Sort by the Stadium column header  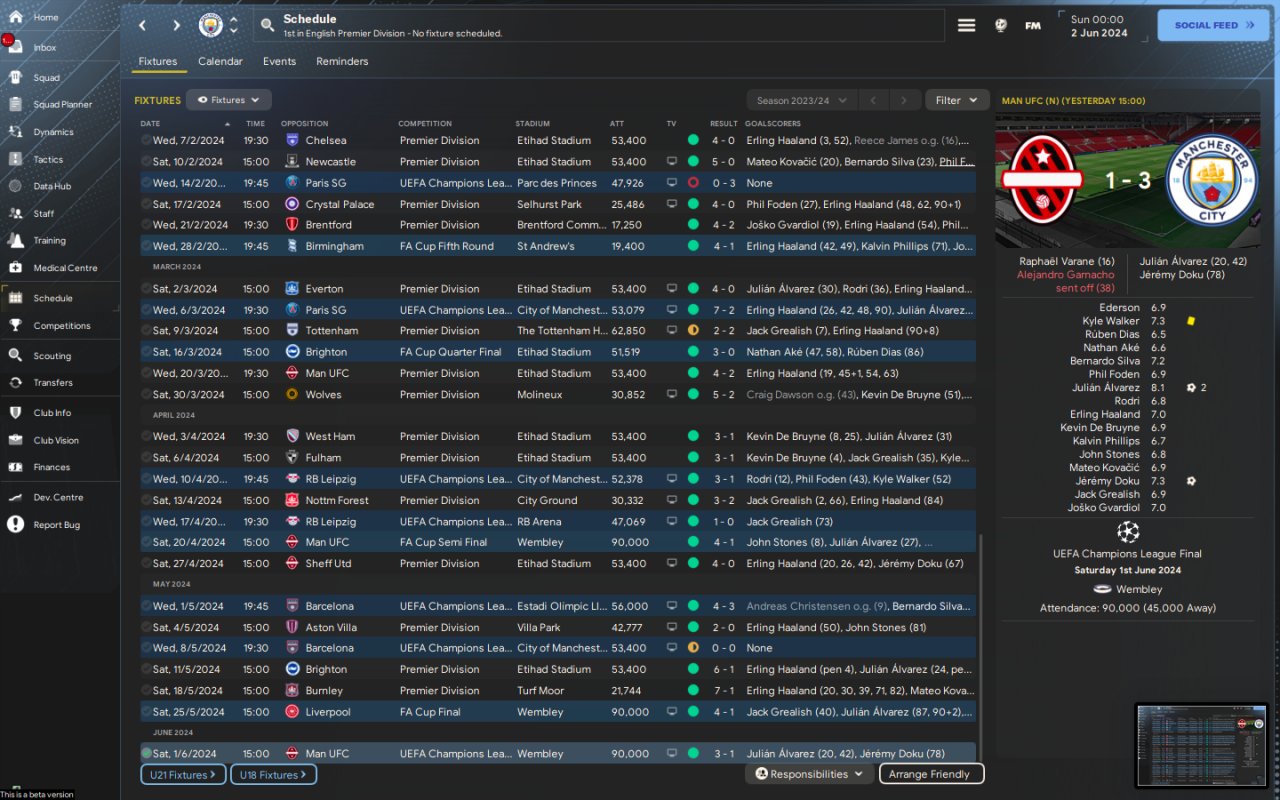533,124
